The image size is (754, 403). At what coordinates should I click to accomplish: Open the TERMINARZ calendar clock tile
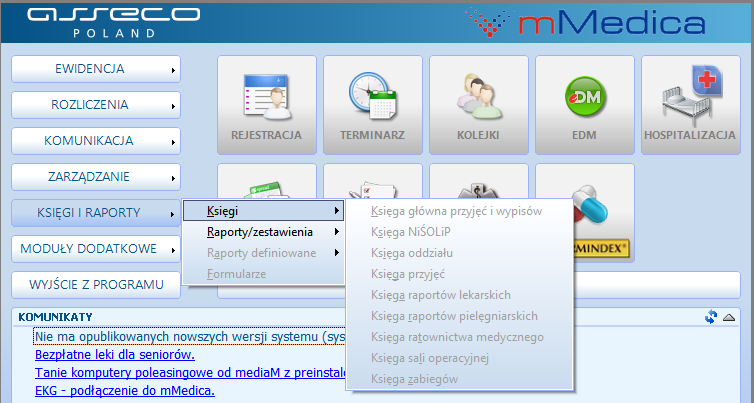point(373,105)
